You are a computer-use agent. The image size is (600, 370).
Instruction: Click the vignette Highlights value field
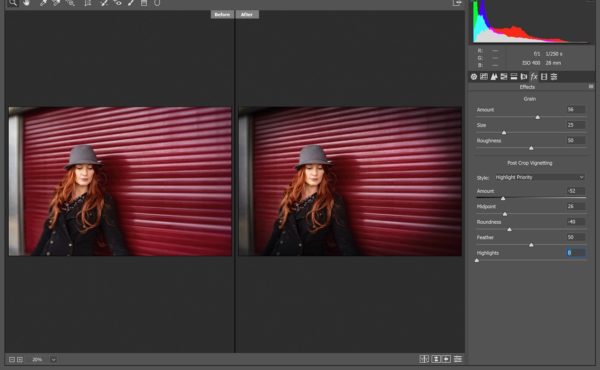[576, 253]
